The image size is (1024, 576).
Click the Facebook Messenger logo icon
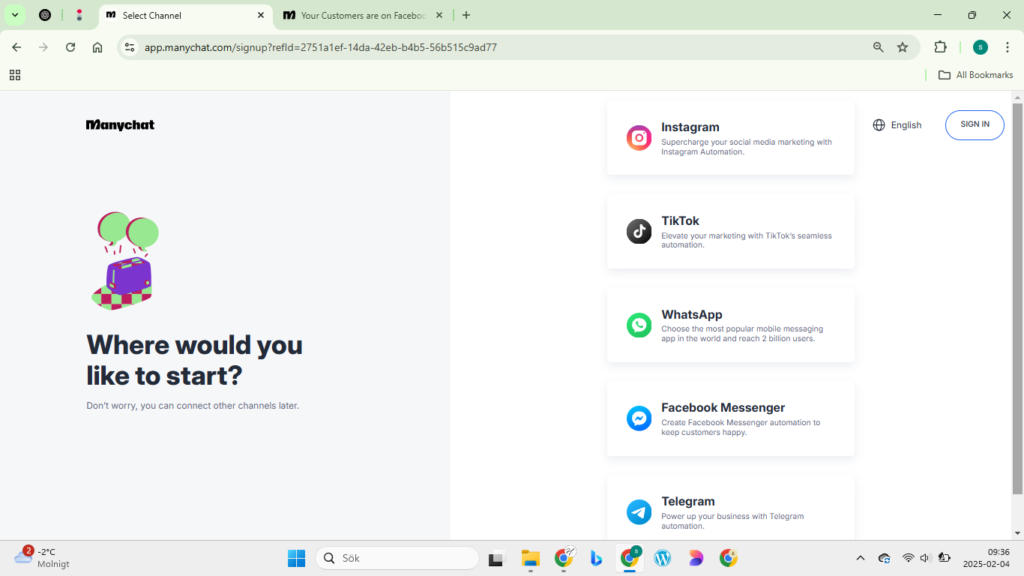[639, 418]
